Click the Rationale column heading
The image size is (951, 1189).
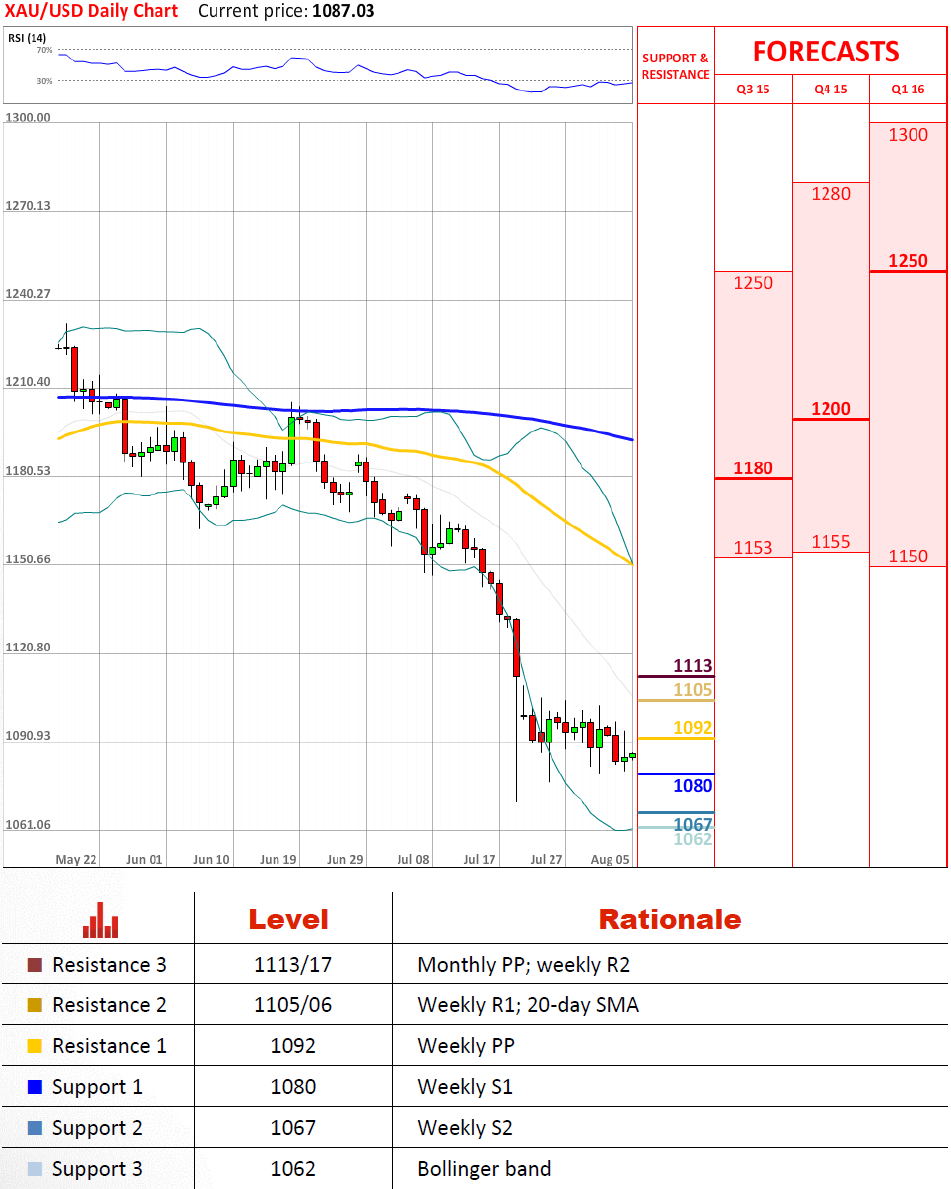click(669, 920)
